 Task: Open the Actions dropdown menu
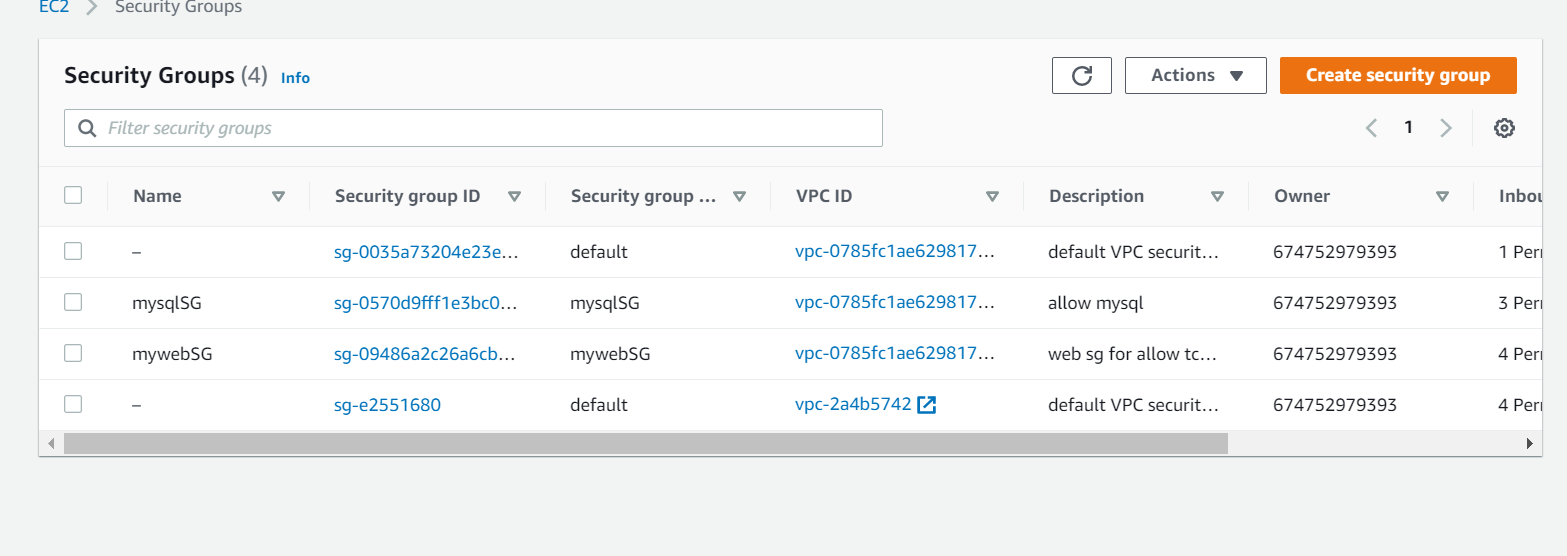coord(1195,76)
